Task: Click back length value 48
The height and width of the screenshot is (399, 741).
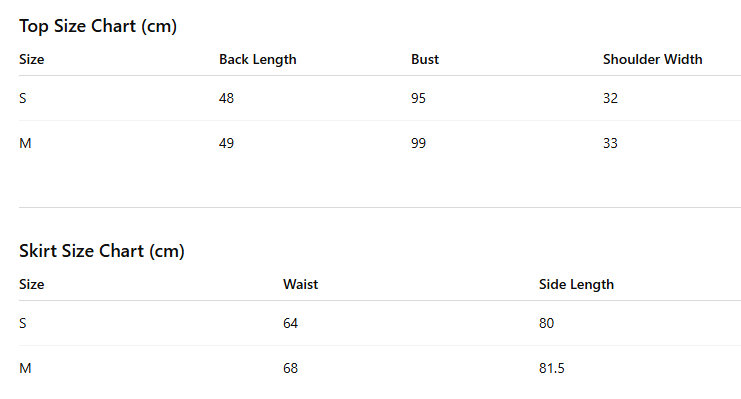Action: [x=226, y=98]
